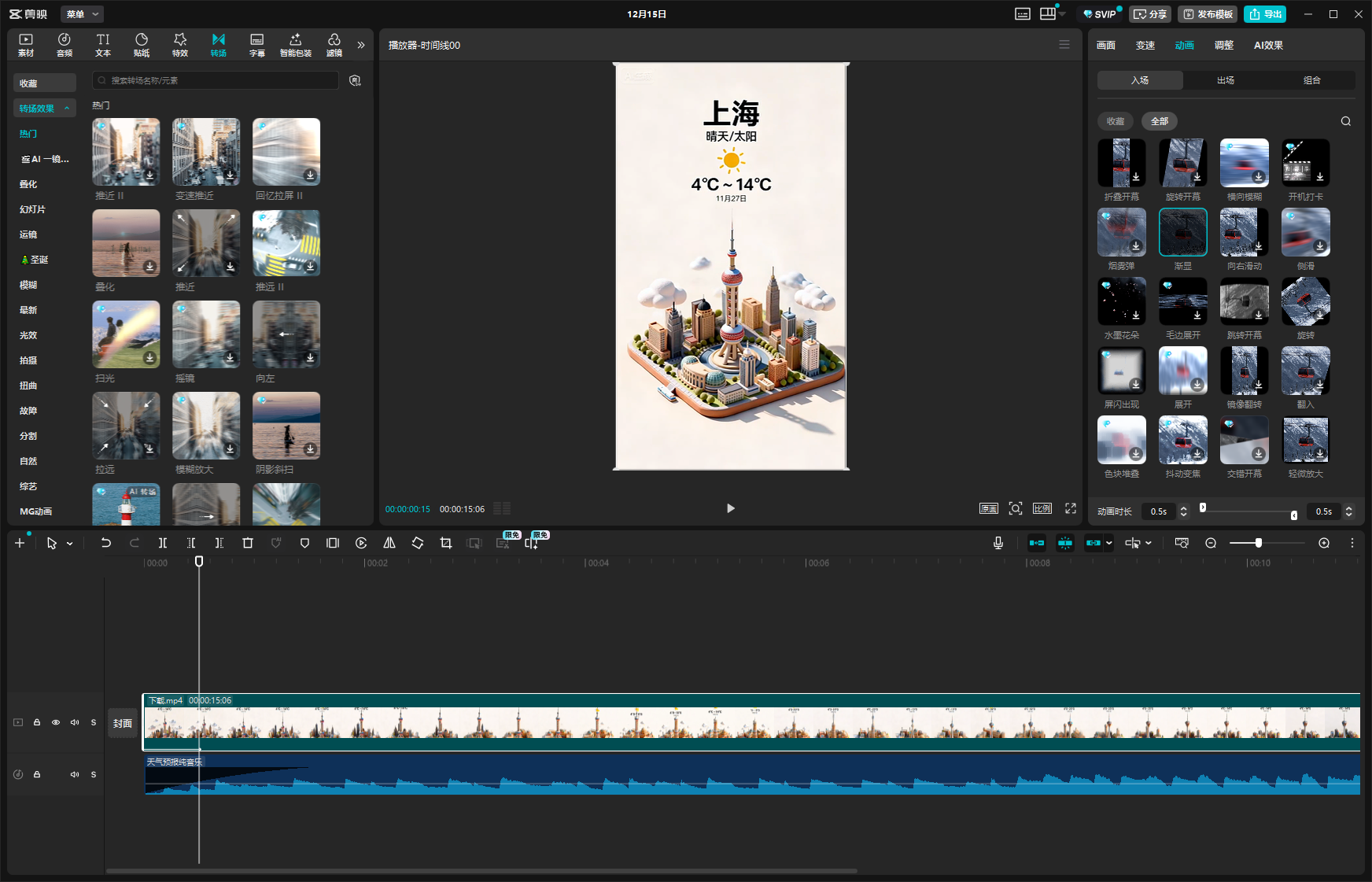Click the delete trash icon in timeline toolbar
The width and height of the screenshot is (1372, 882).
pyautogui.click(x=248, y=543)
